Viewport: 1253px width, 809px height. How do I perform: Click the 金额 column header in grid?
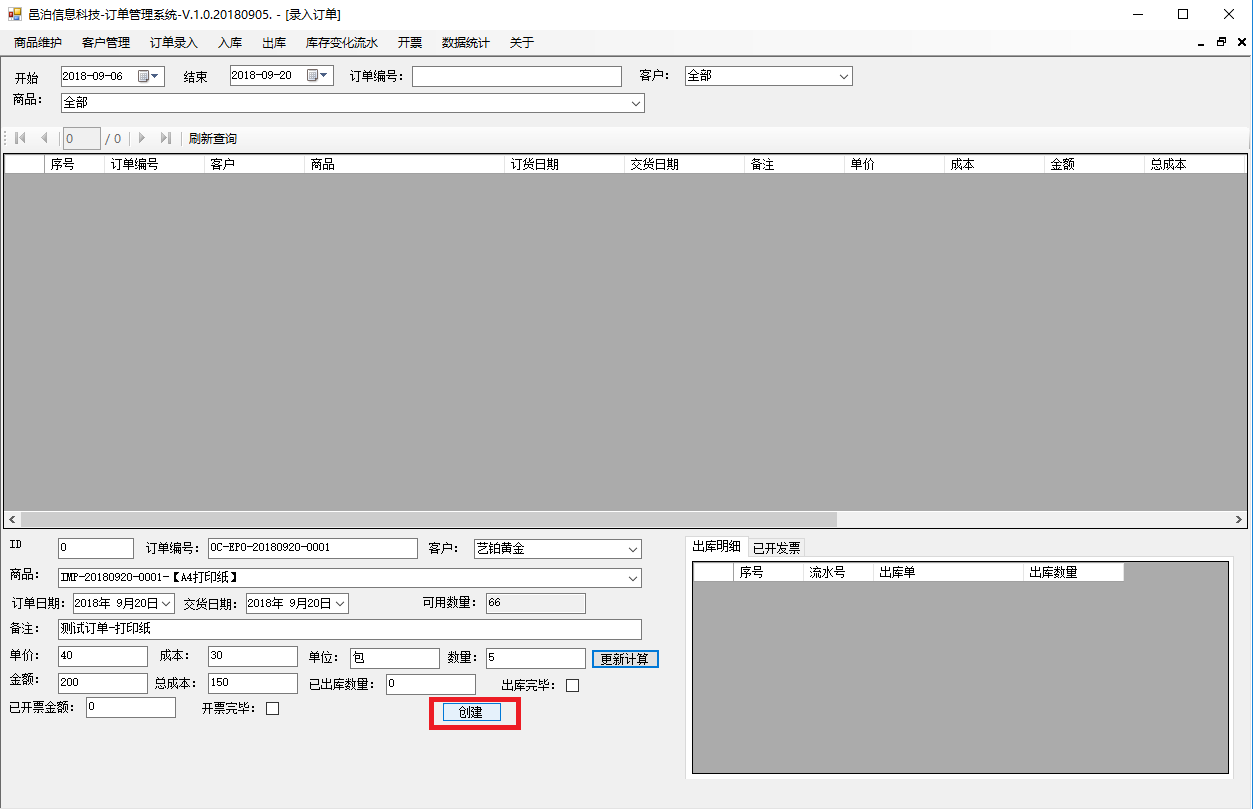tap(1095, 164)
